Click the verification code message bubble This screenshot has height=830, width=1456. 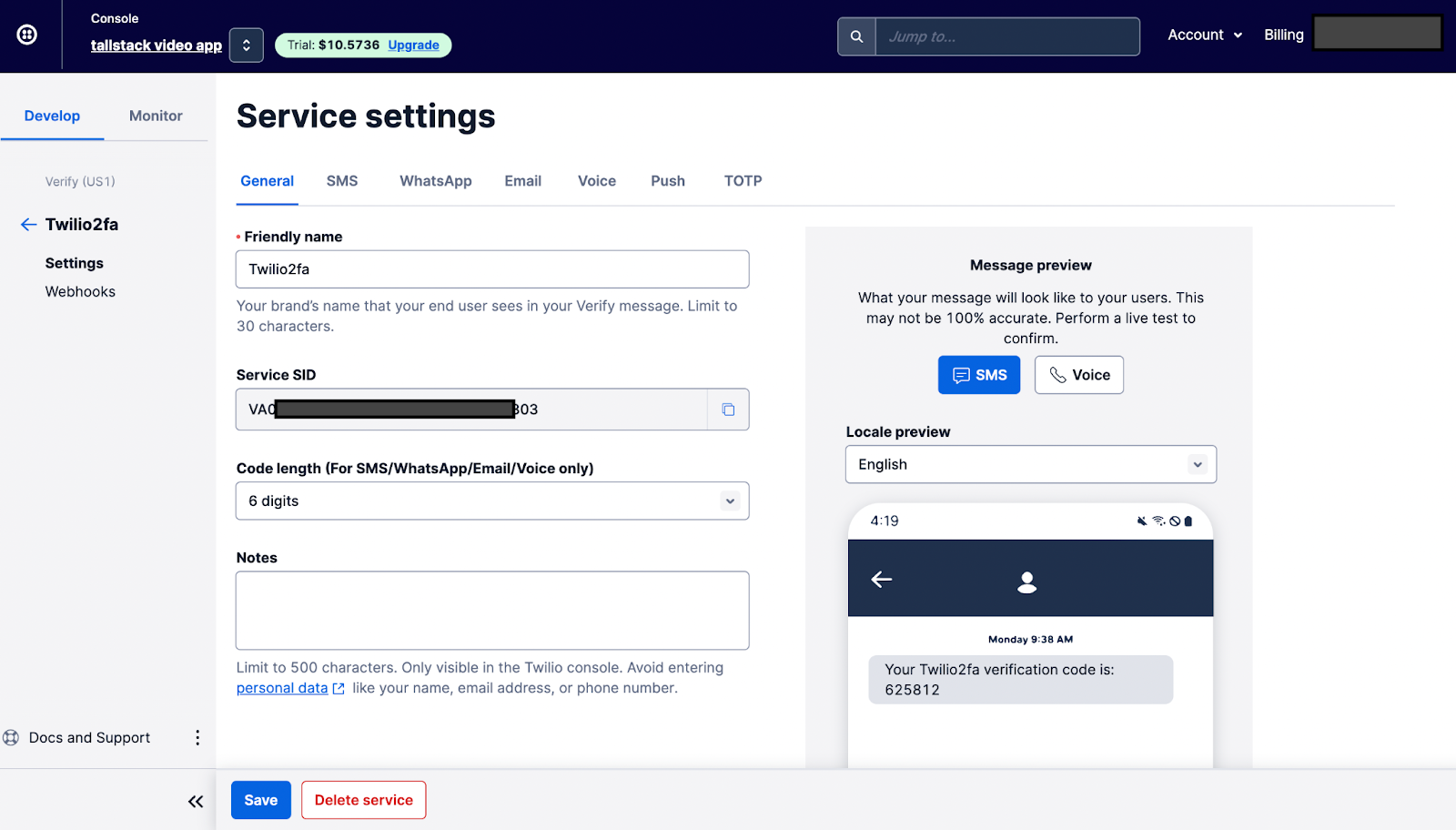coord(1021,680)
